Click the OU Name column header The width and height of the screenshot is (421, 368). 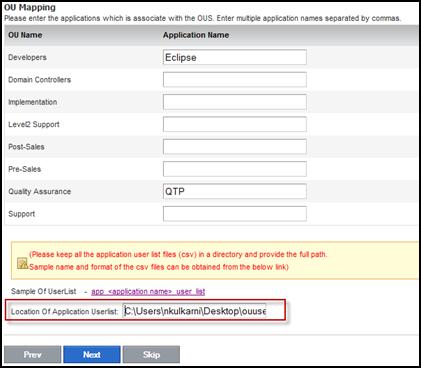click(25, 35)
